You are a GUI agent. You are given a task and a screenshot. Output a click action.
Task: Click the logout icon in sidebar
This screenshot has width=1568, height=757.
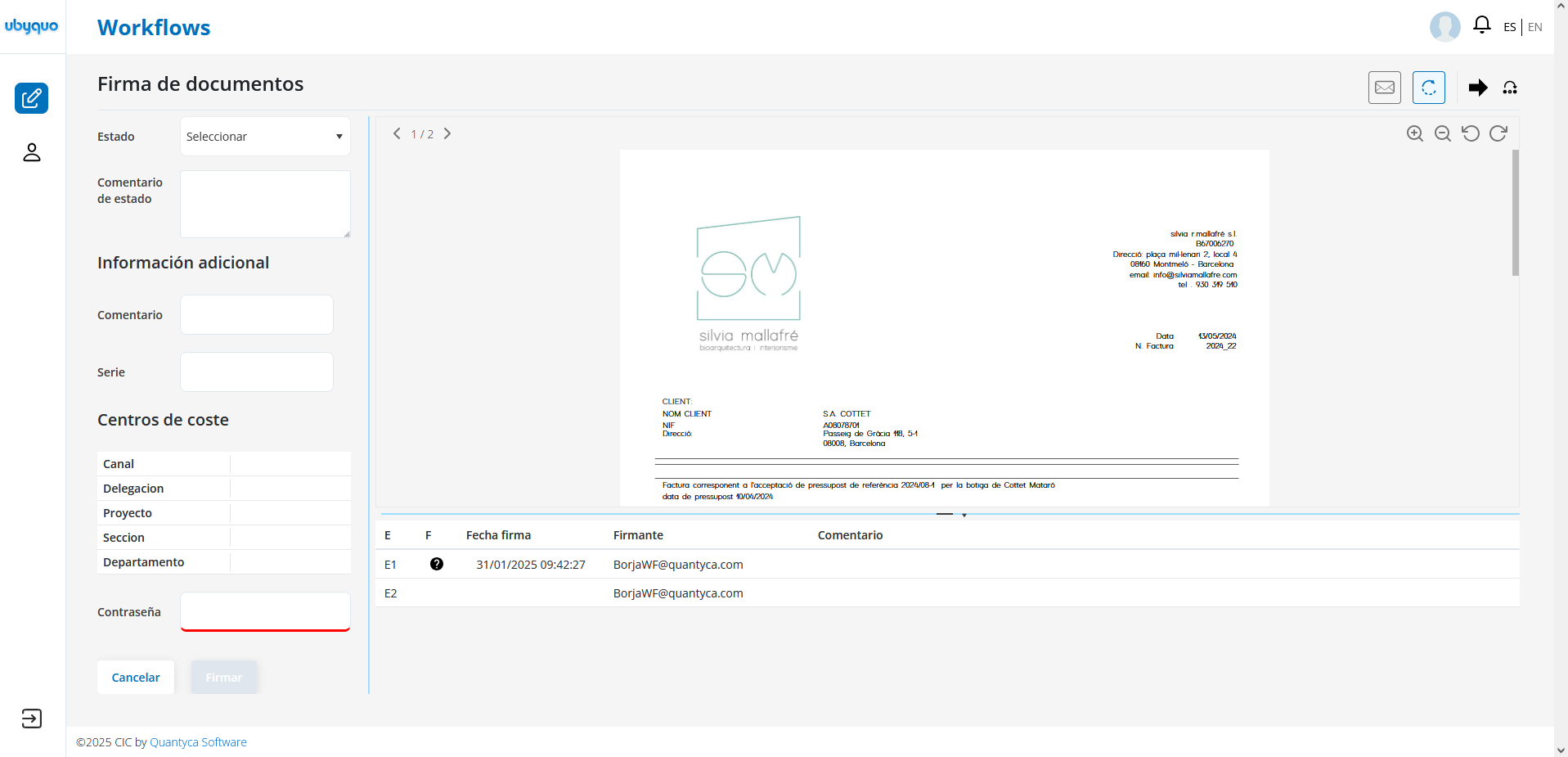pyautogui.click(x=31, y=719)
